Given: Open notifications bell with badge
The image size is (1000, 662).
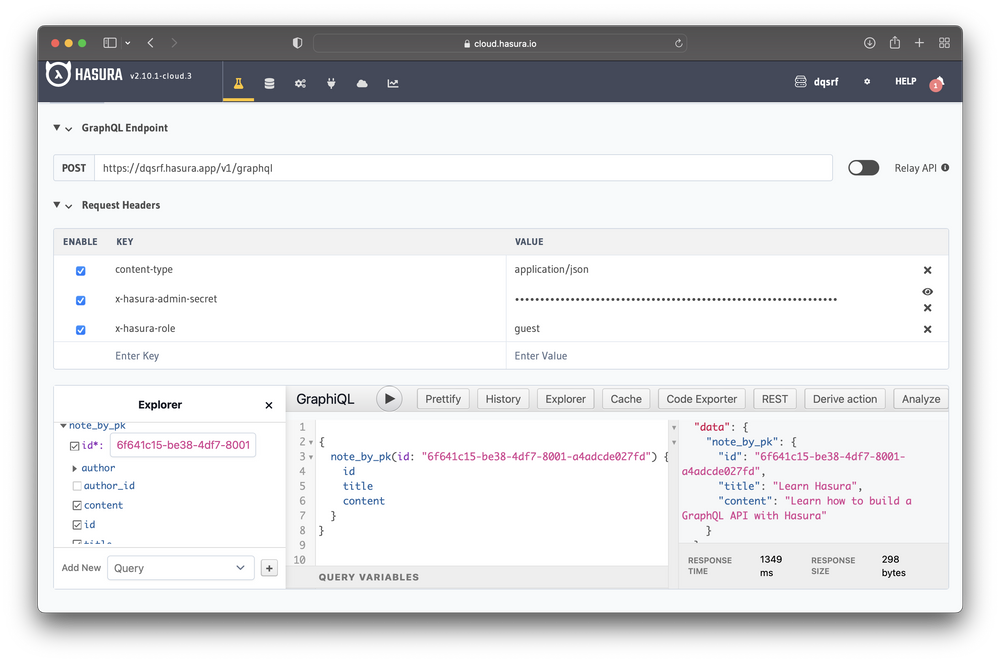Looking at the screenshot, I should pos(936,84).
